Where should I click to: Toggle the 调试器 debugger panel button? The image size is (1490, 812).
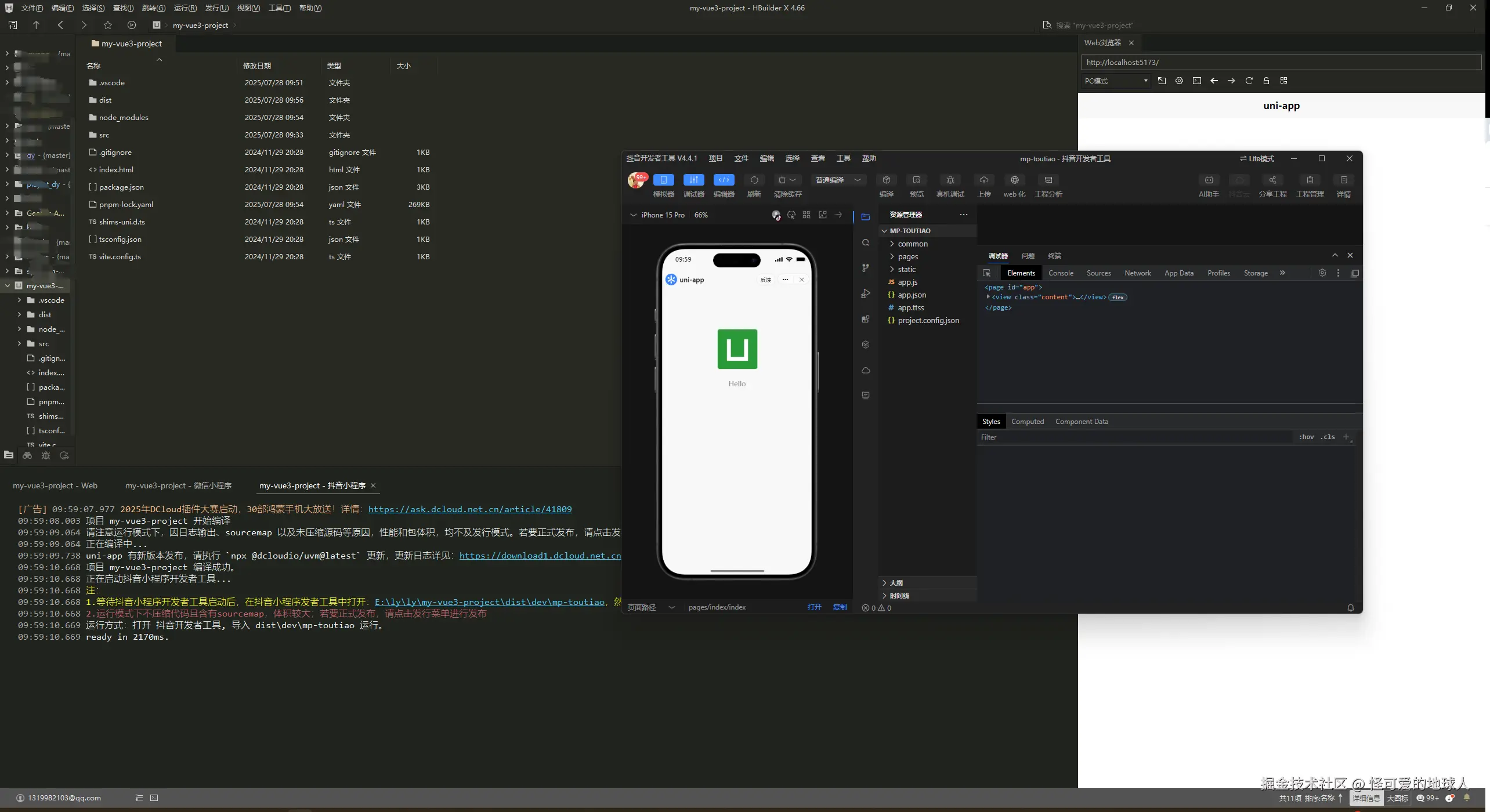point(693,180)
